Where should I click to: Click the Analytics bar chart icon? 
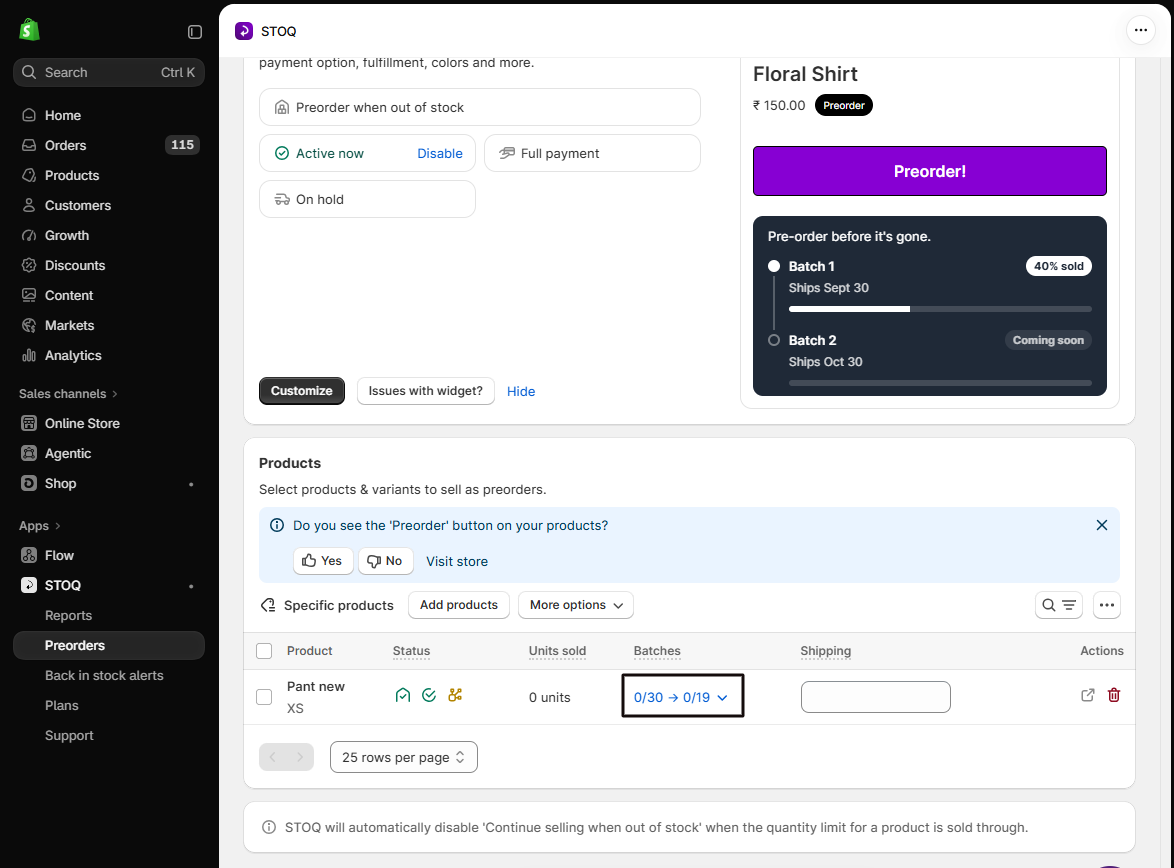[28, 355]
